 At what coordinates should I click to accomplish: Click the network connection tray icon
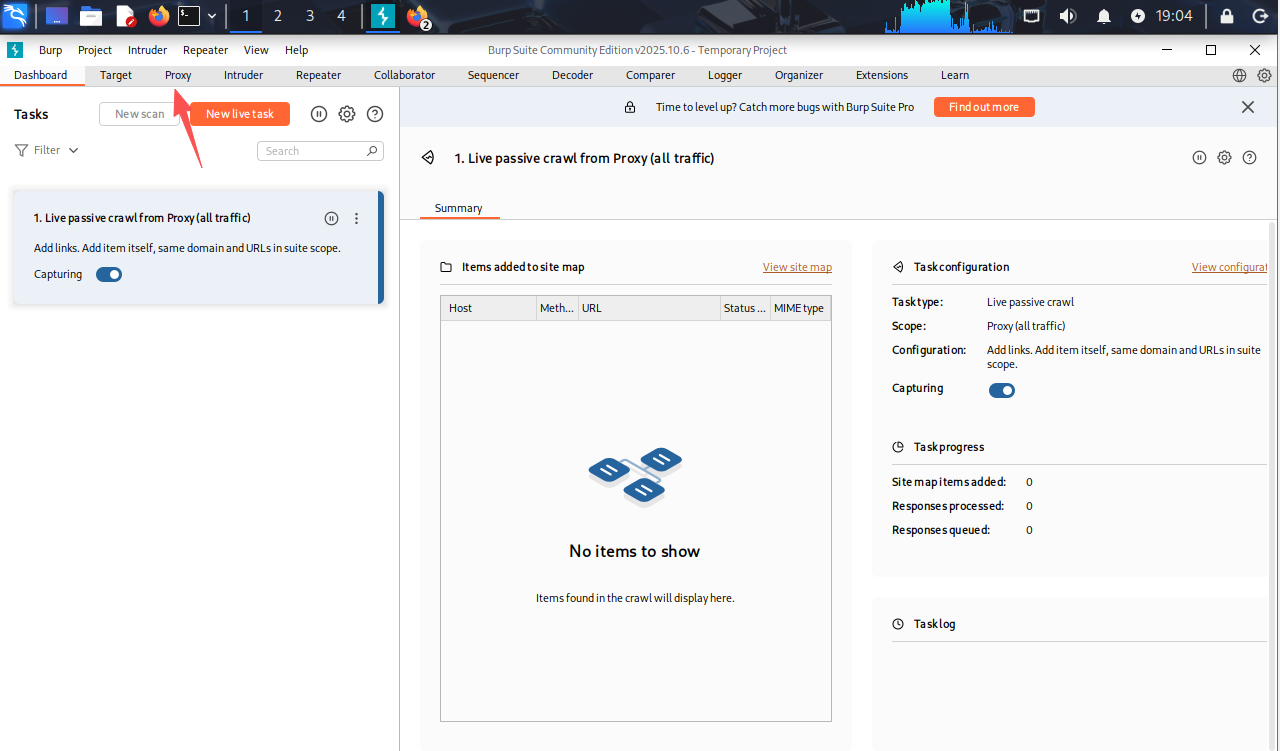(1031, 16)
